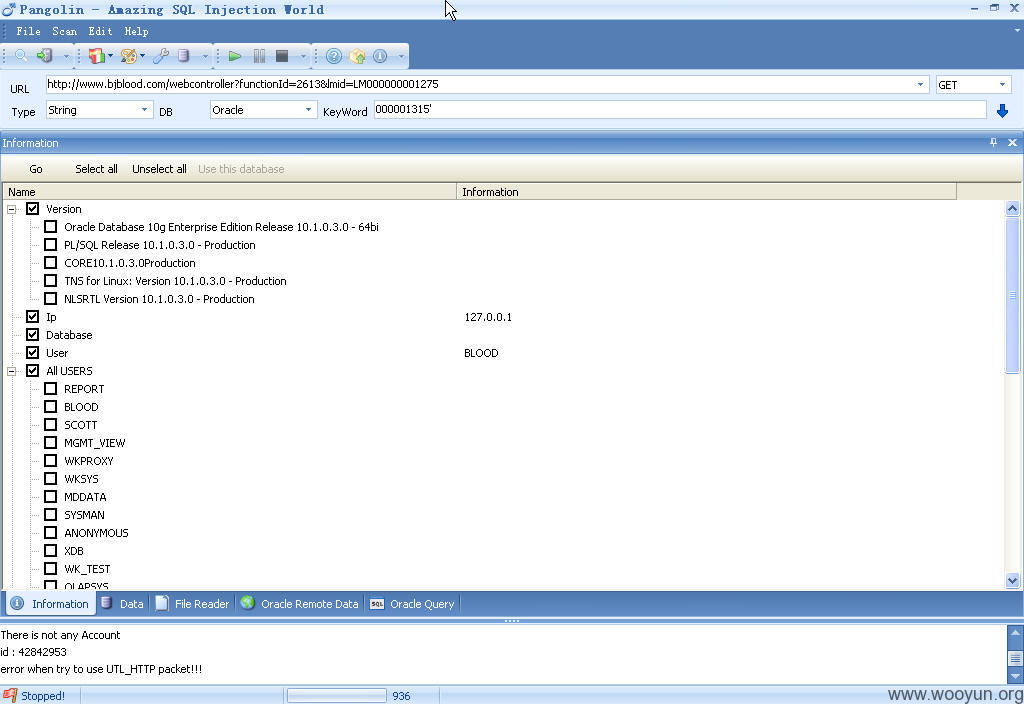The height and width of the screenshot is (704, 1024).
Task: Stop the scan with square icon
Action: pyautogui.click(x=282, y=56)
